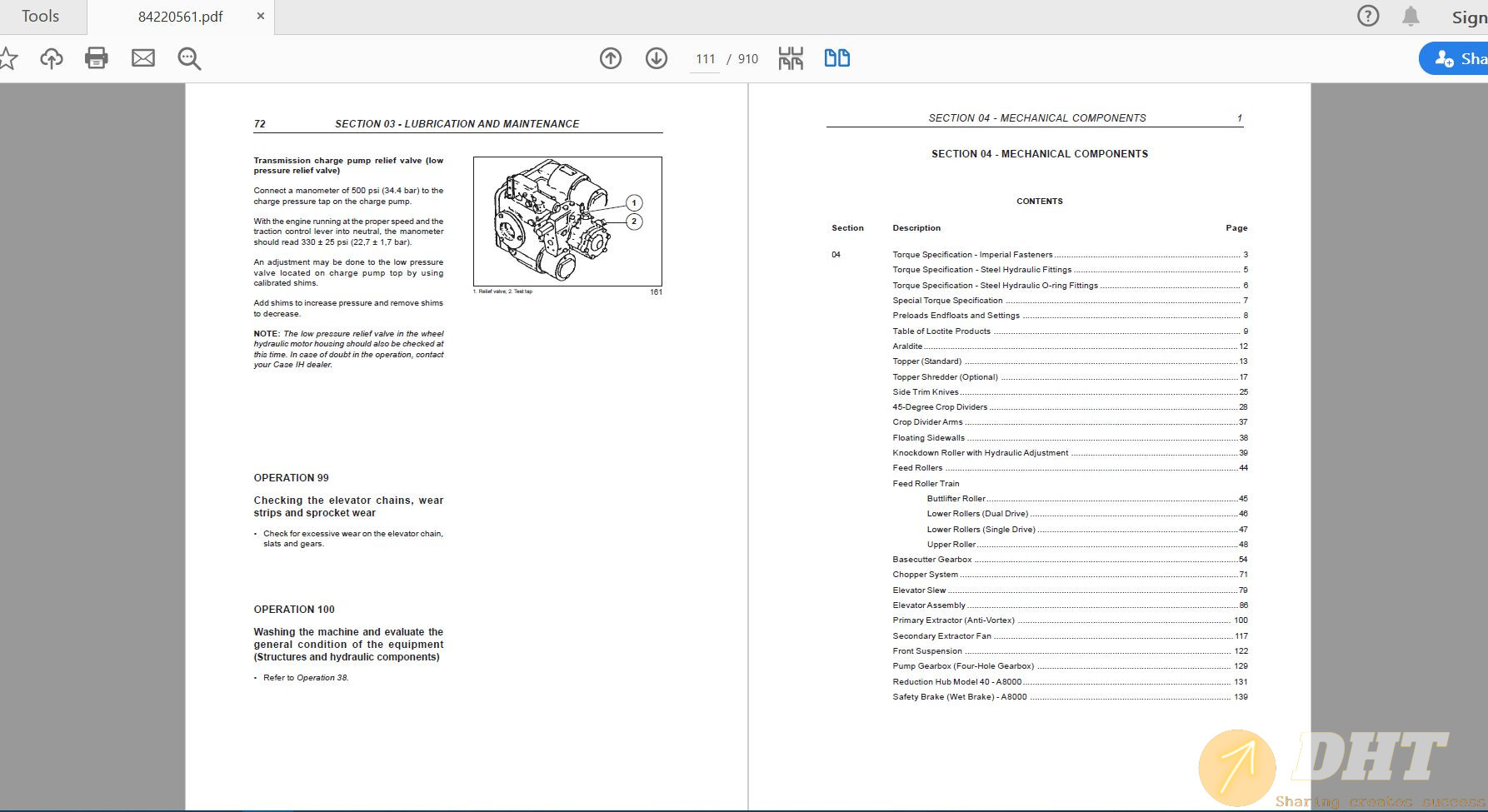The height and width of the screenshot is (812, 1488).
Task: Open the Feed Rollers contents entry
Action: pyautogui.click(x=916, y=467)
